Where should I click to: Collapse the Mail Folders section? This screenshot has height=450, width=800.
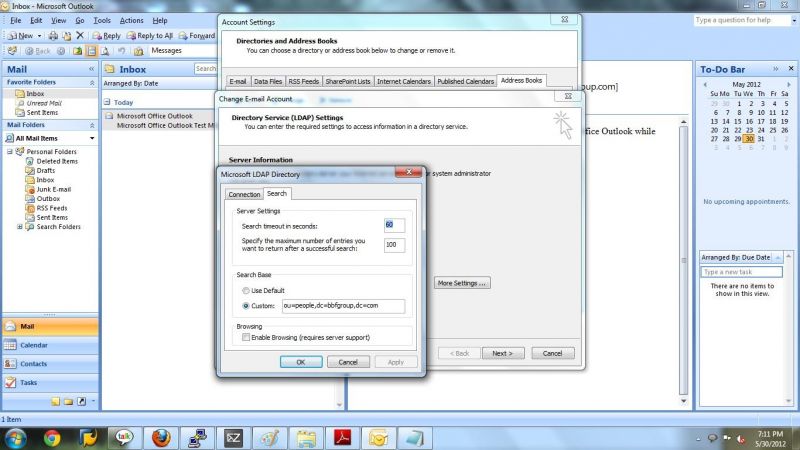click(x=92, y=125)
